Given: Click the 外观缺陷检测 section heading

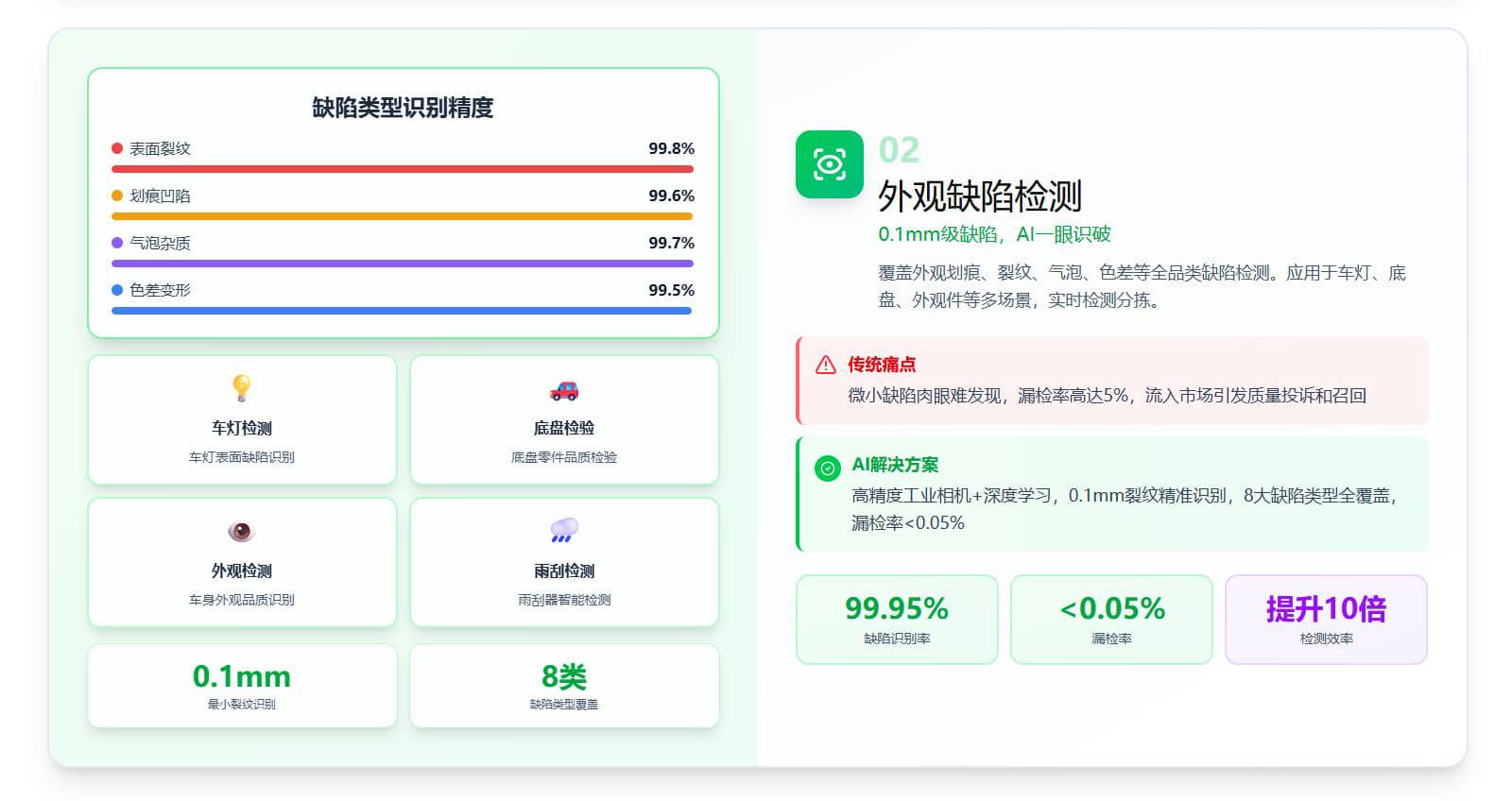Looking at the screenshot, I should coord(979,196).
